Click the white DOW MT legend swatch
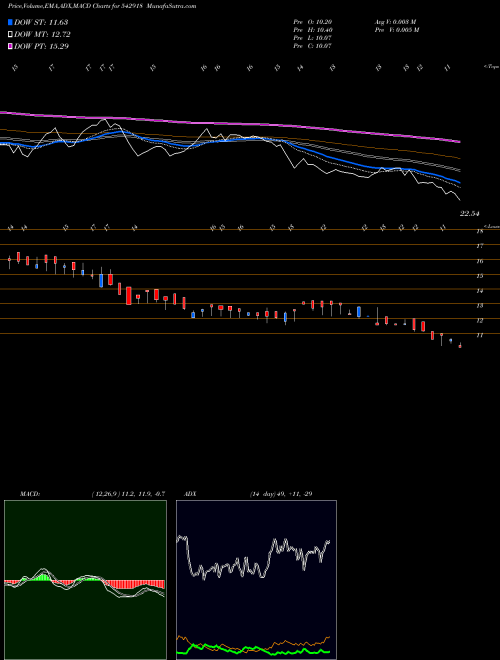This screenshot has height=660, width=500. [10, 35]
